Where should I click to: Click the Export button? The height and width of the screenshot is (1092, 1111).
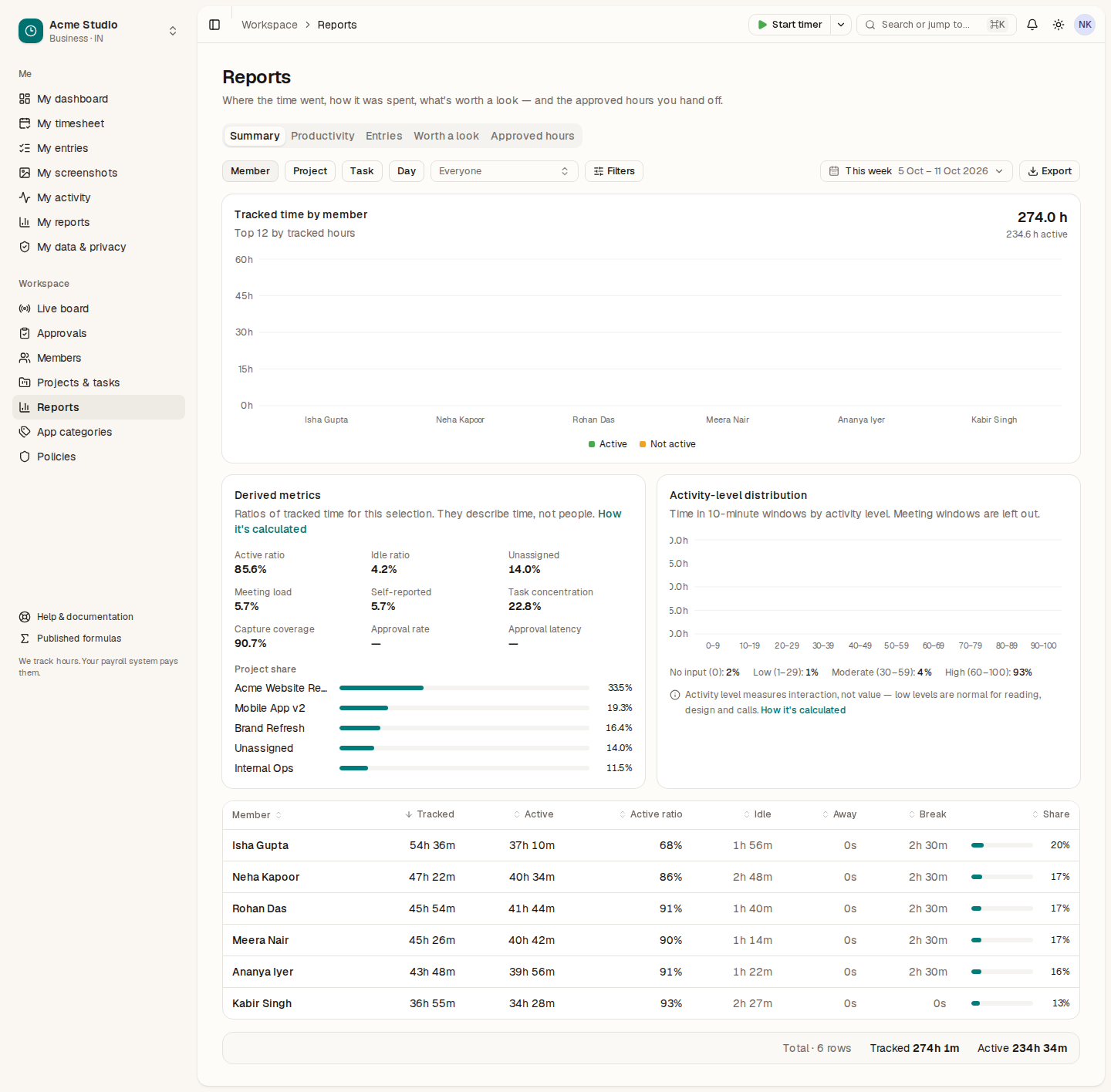pyautogui.click(x=1049, y=171)
